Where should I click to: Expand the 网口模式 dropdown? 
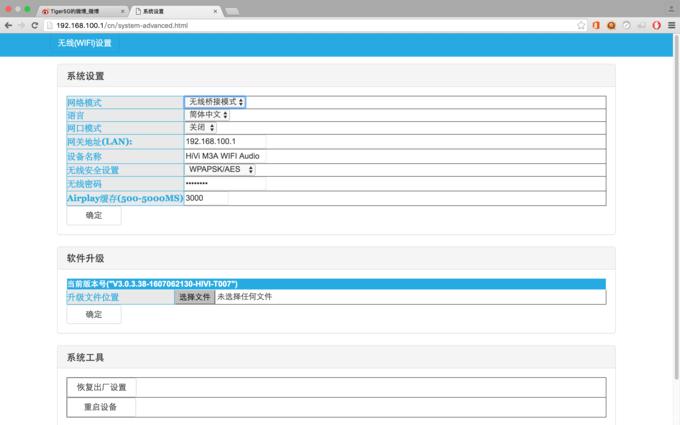(201, 128)
